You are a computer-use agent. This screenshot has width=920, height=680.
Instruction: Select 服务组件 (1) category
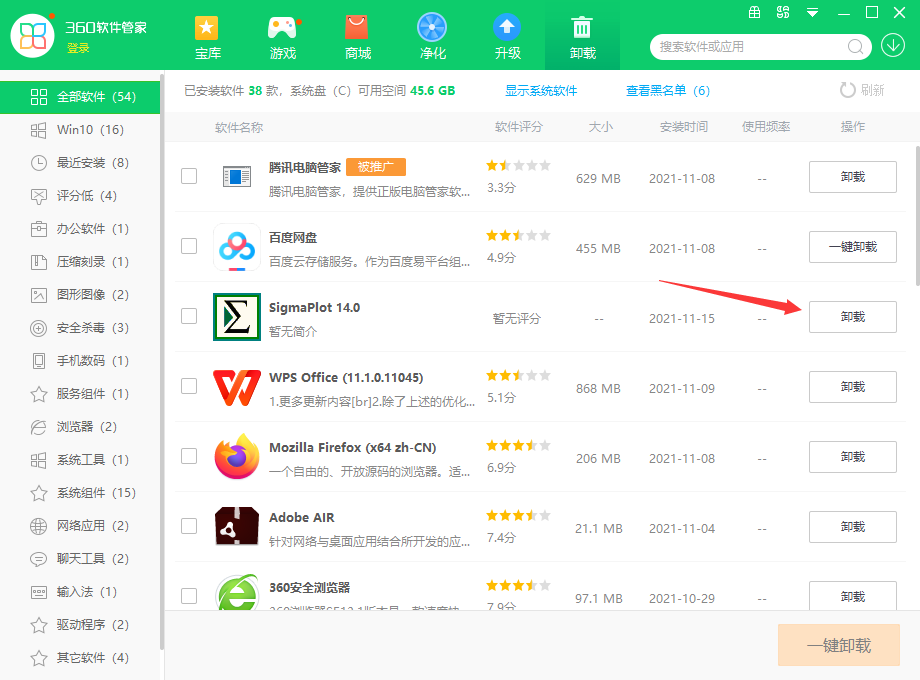[x=80, y=394]
